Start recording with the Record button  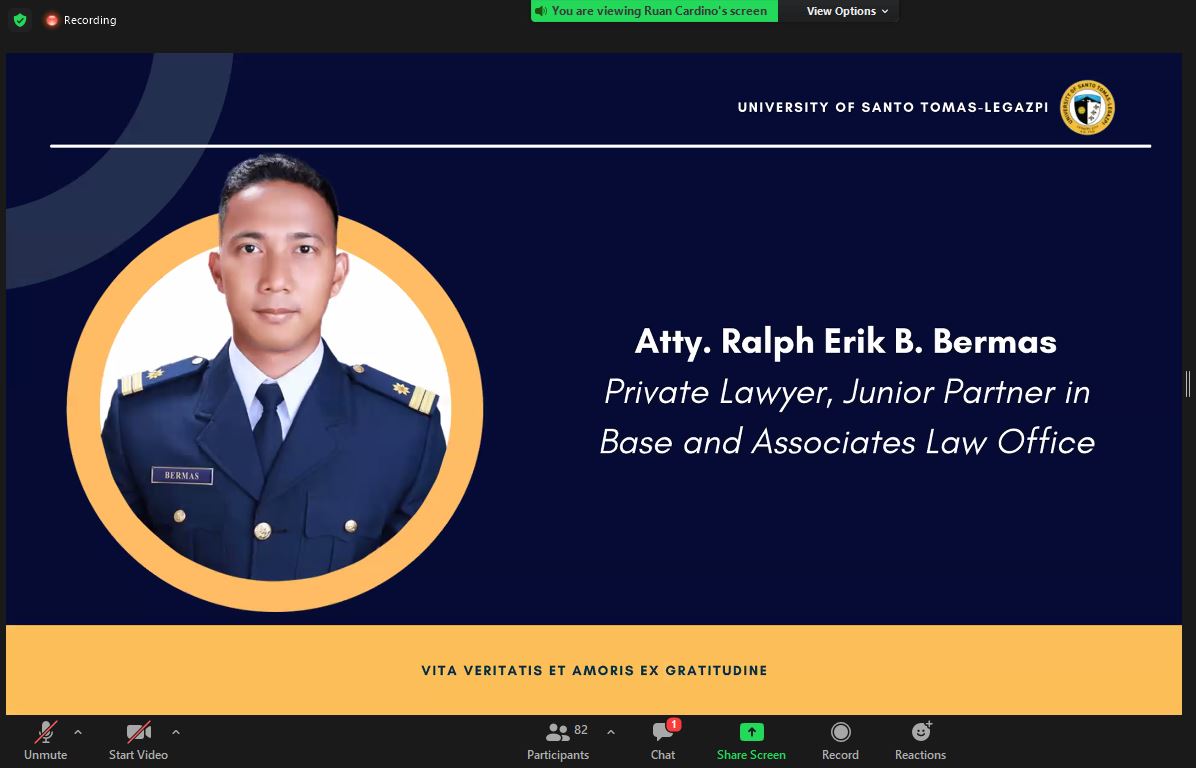coord(840,741)
